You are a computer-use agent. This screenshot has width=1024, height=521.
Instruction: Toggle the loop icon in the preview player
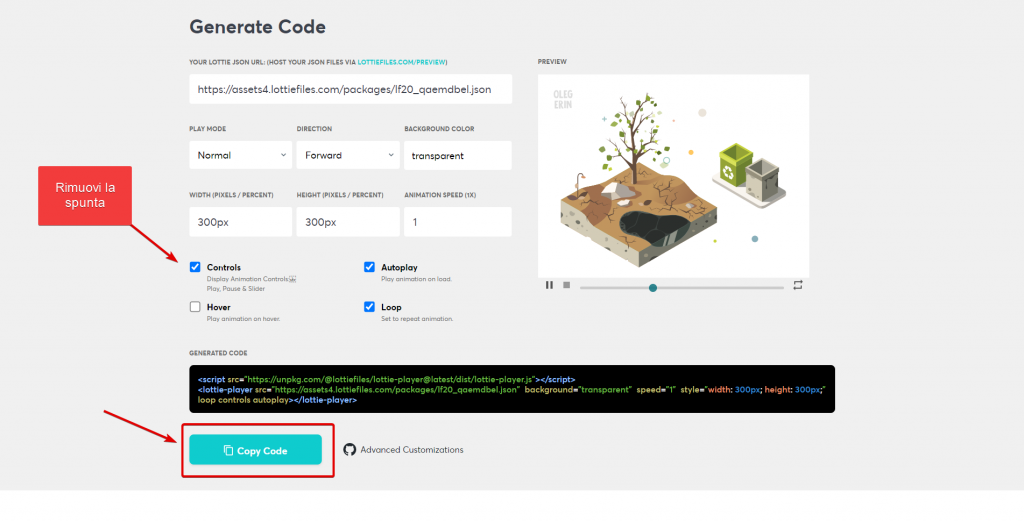tap(798, 285)
